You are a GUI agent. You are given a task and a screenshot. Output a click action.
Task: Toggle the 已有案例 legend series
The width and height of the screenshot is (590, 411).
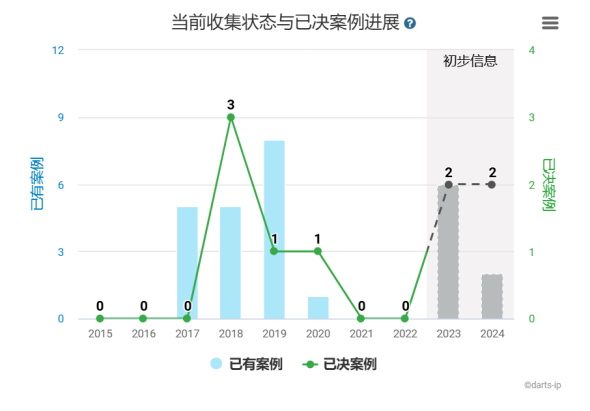246,364
